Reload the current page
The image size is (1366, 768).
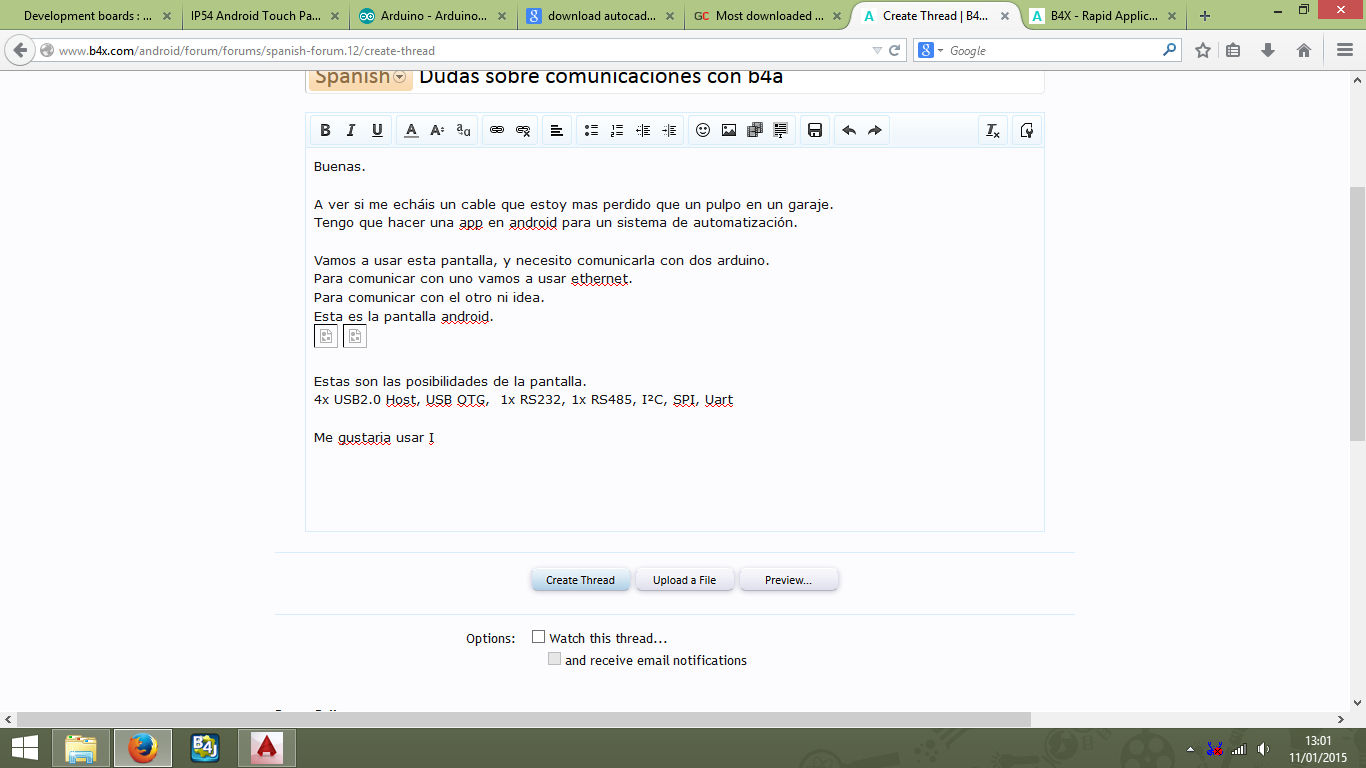[895, 50]
